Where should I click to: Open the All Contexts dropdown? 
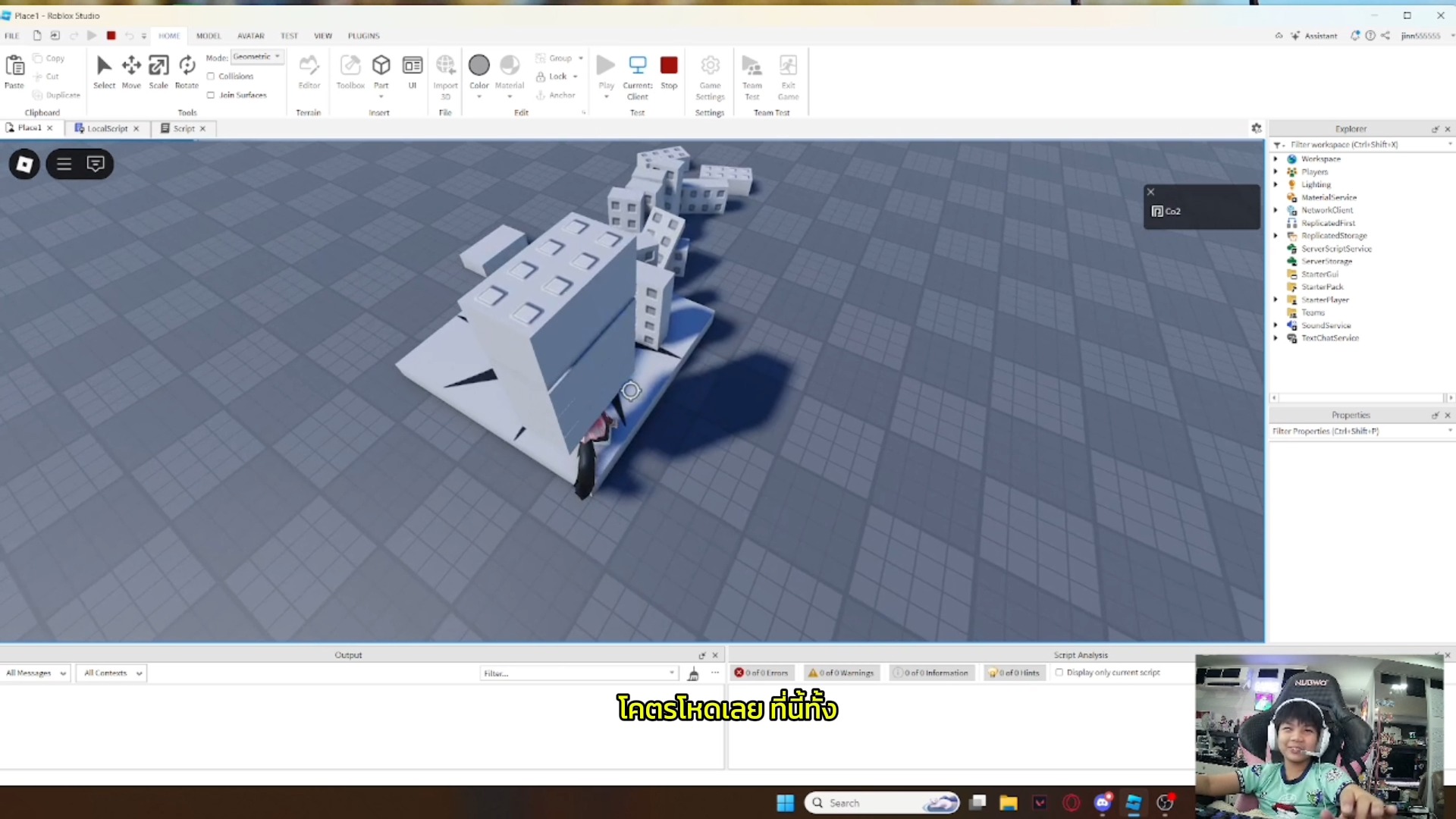point(112,673)
